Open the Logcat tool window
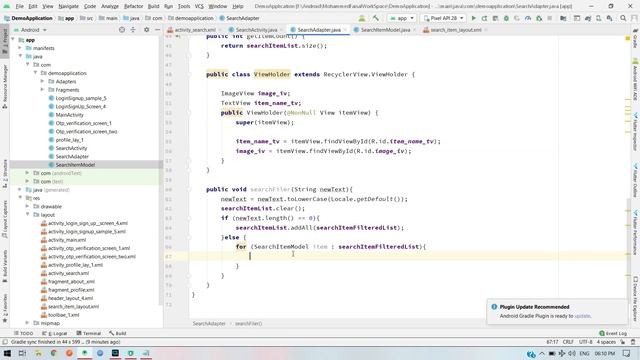The width and height of the screenshot is (640, 360). (x=55, y=333)
